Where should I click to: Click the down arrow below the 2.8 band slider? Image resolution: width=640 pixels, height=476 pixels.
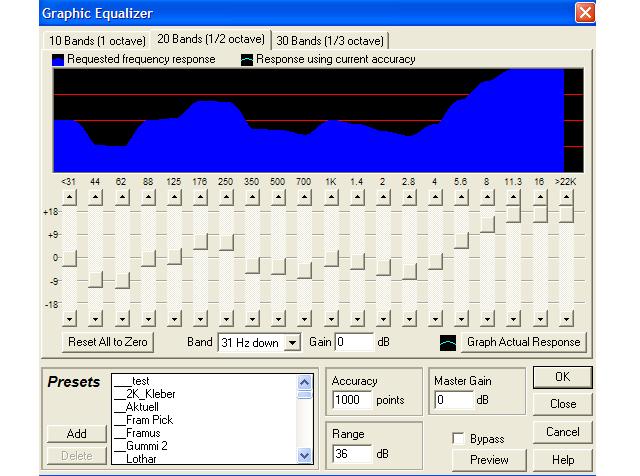pyautogui.click(x=409, y=318)
